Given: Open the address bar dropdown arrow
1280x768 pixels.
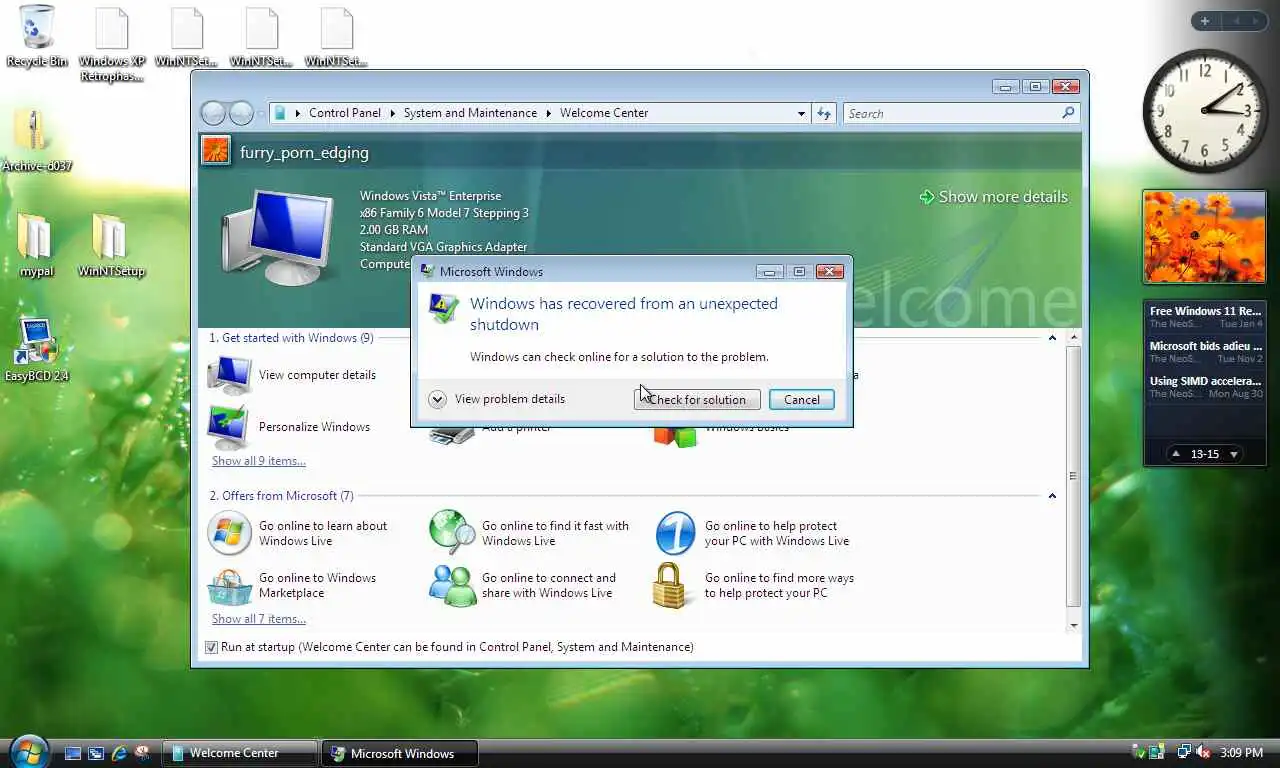Looking at the screenshot, I should coord(801,113).
